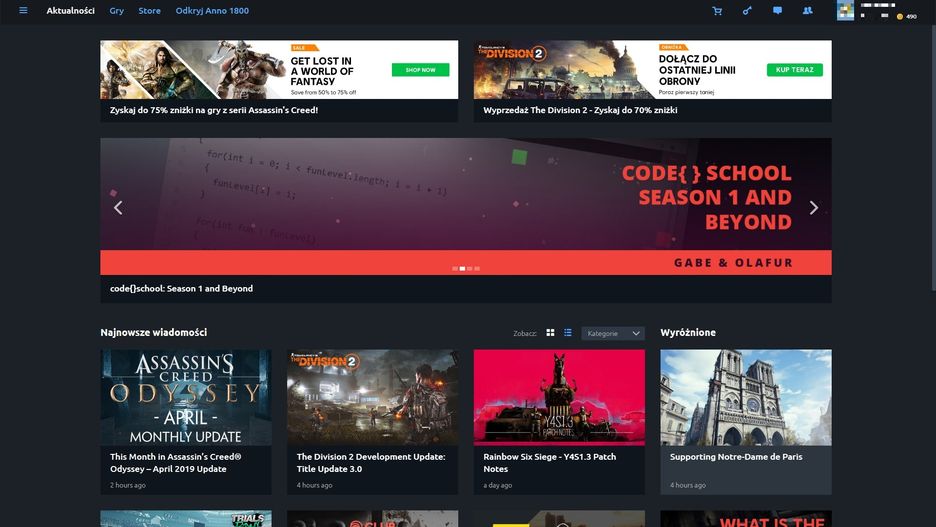The image size is (936, 527).
Task: Click The Division 2 banner image
Action: (x=652, y=69)
